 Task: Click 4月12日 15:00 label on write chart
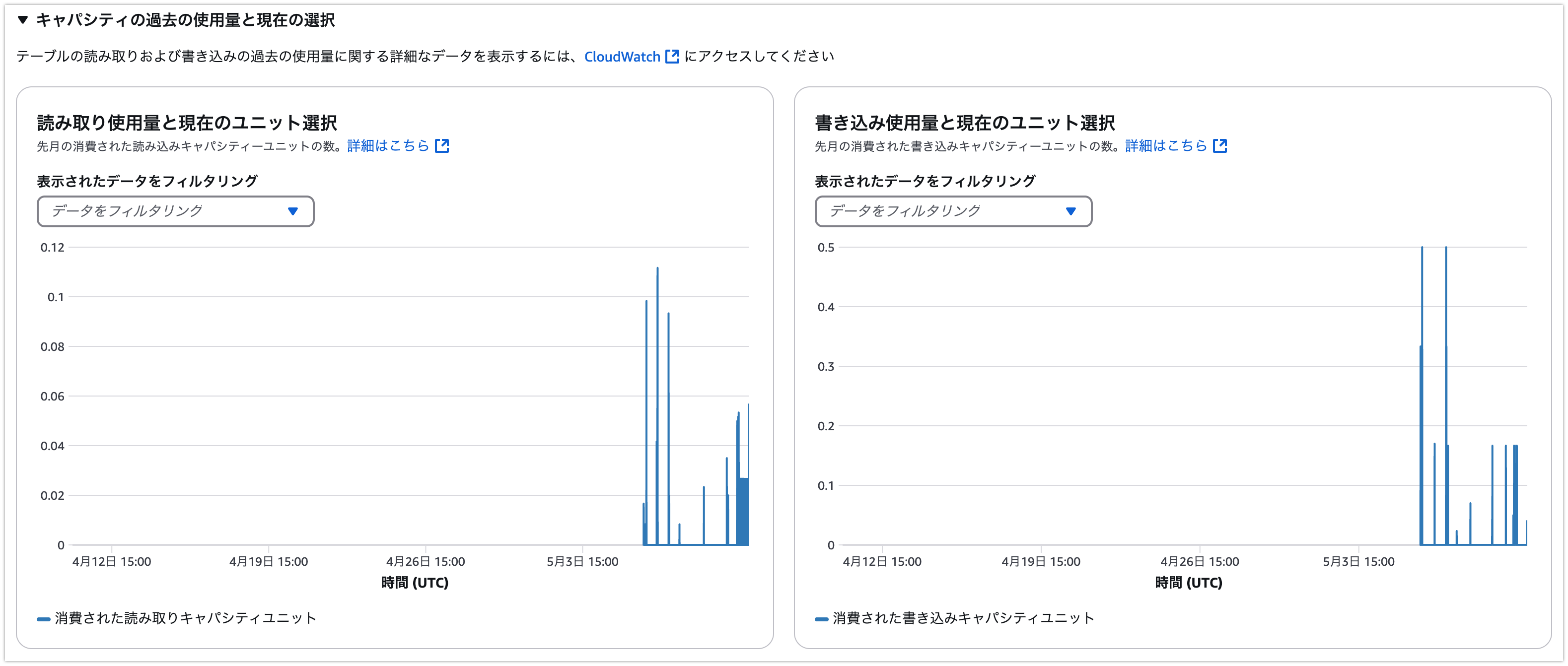click(x=882, y=562)
